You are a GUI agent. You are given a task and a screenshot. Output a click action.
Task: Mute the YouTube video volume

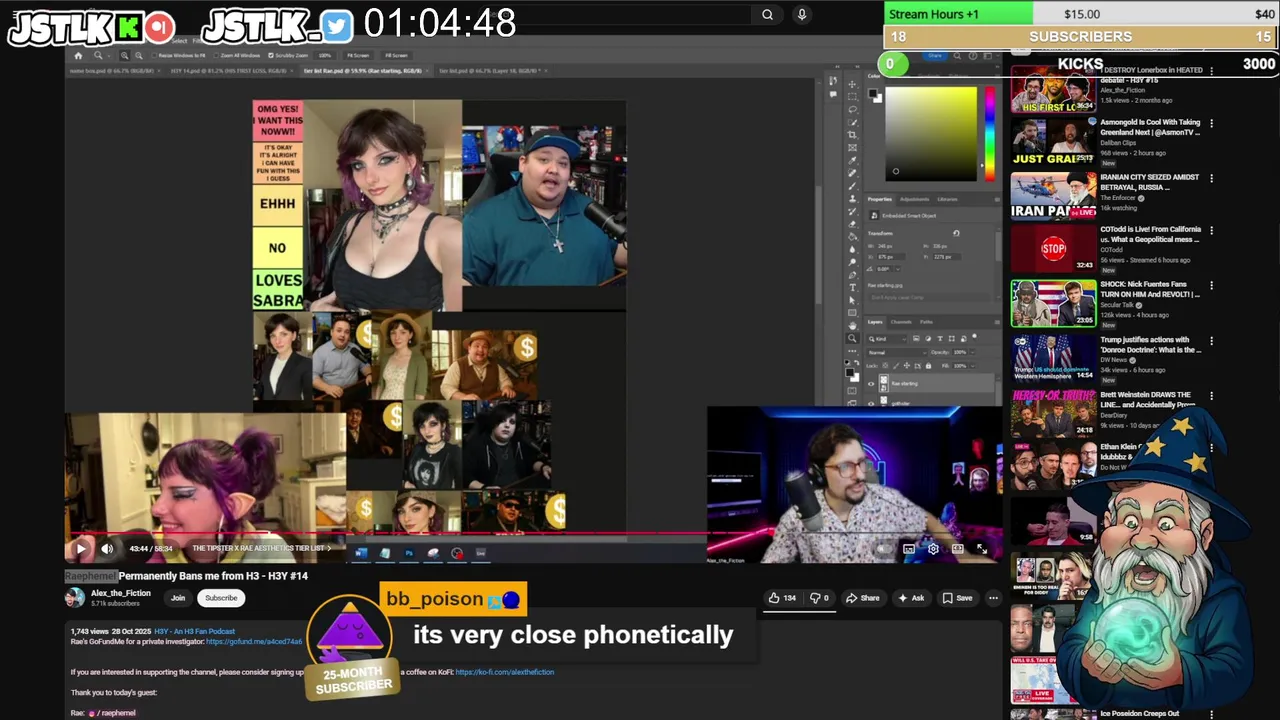(x=107, y=548)
